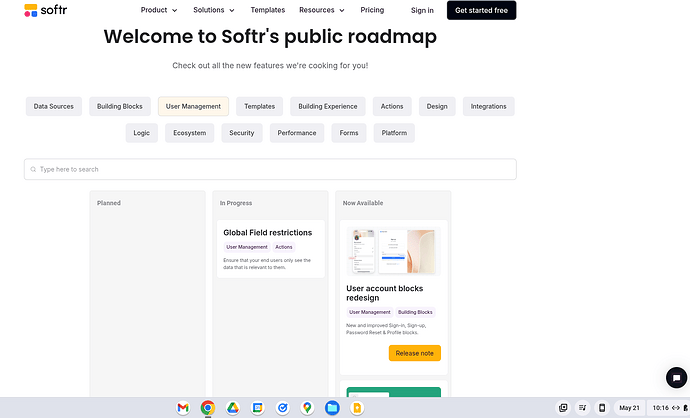
Task: Open the Phone Hub tray icon
Action: point(602,408)
